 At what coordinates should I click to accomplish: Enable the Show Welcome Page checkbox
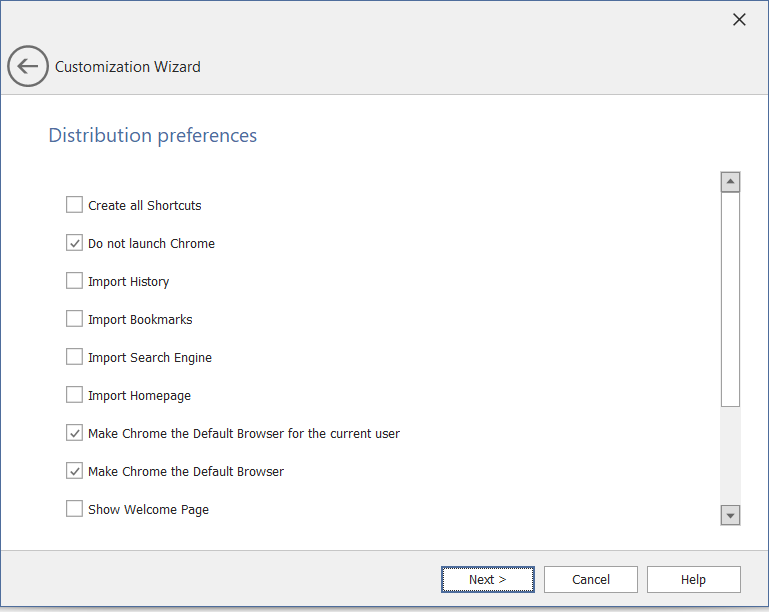(x=75, y=509)
